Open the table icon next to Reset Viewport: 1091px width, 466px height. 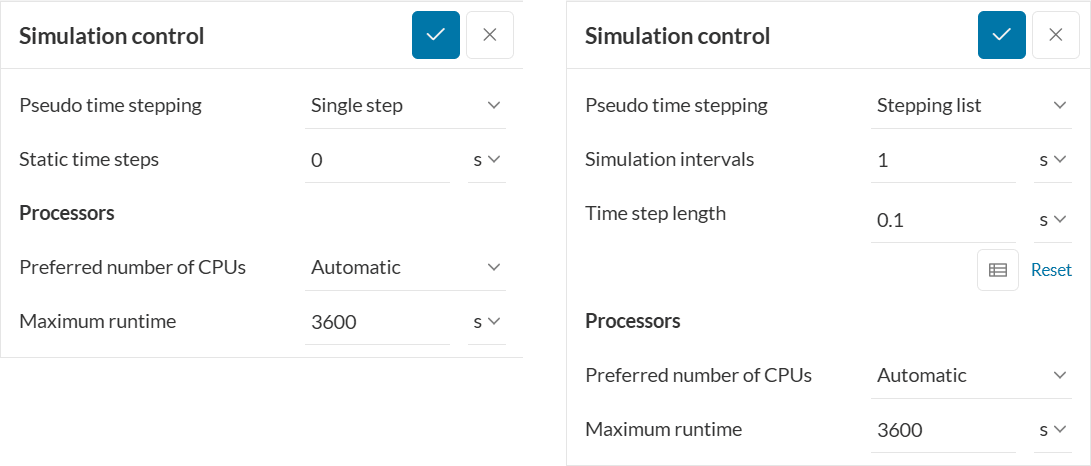[x=997, y=270]
